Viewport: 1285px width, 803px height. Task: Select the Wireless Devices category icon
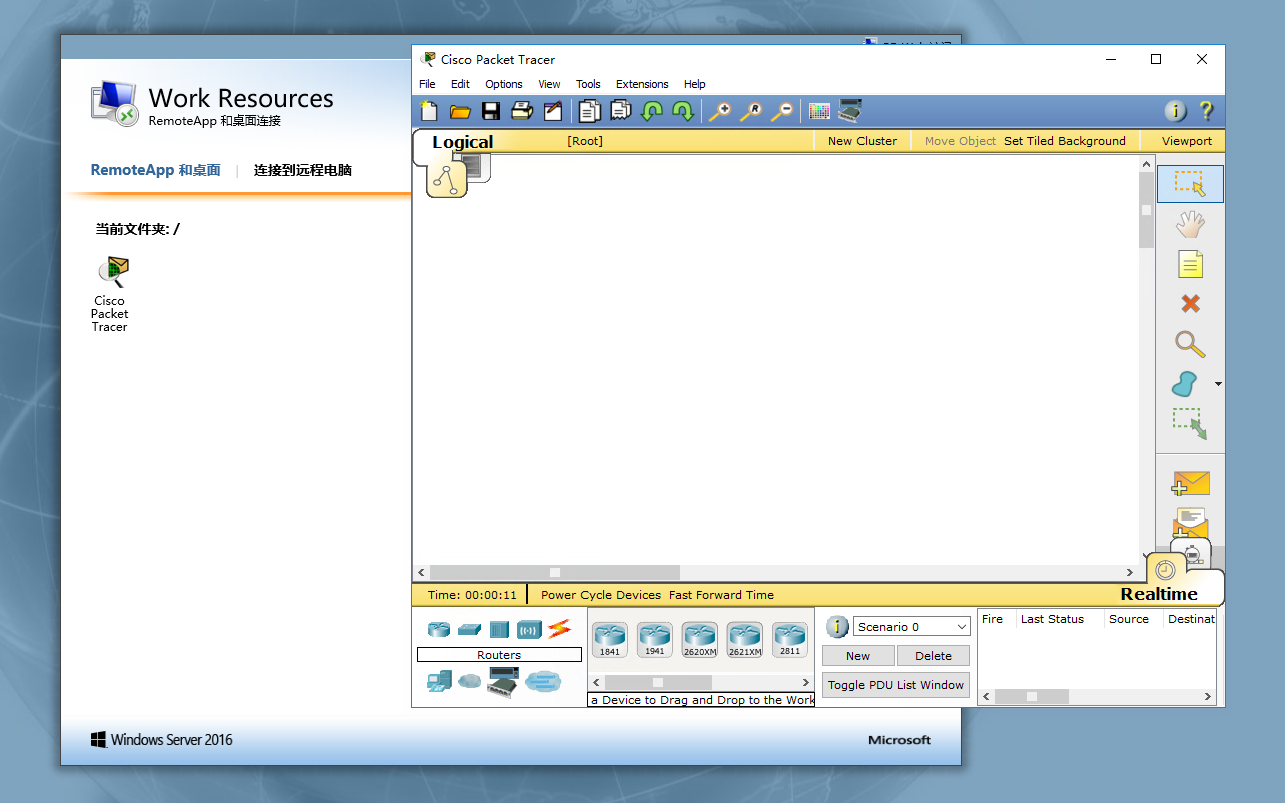[529, 629]
